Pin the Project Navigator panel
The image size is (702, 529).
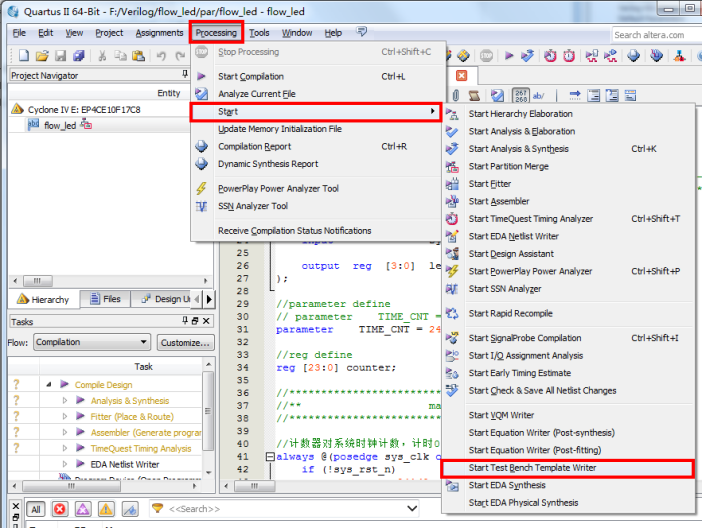click(185, 74)
